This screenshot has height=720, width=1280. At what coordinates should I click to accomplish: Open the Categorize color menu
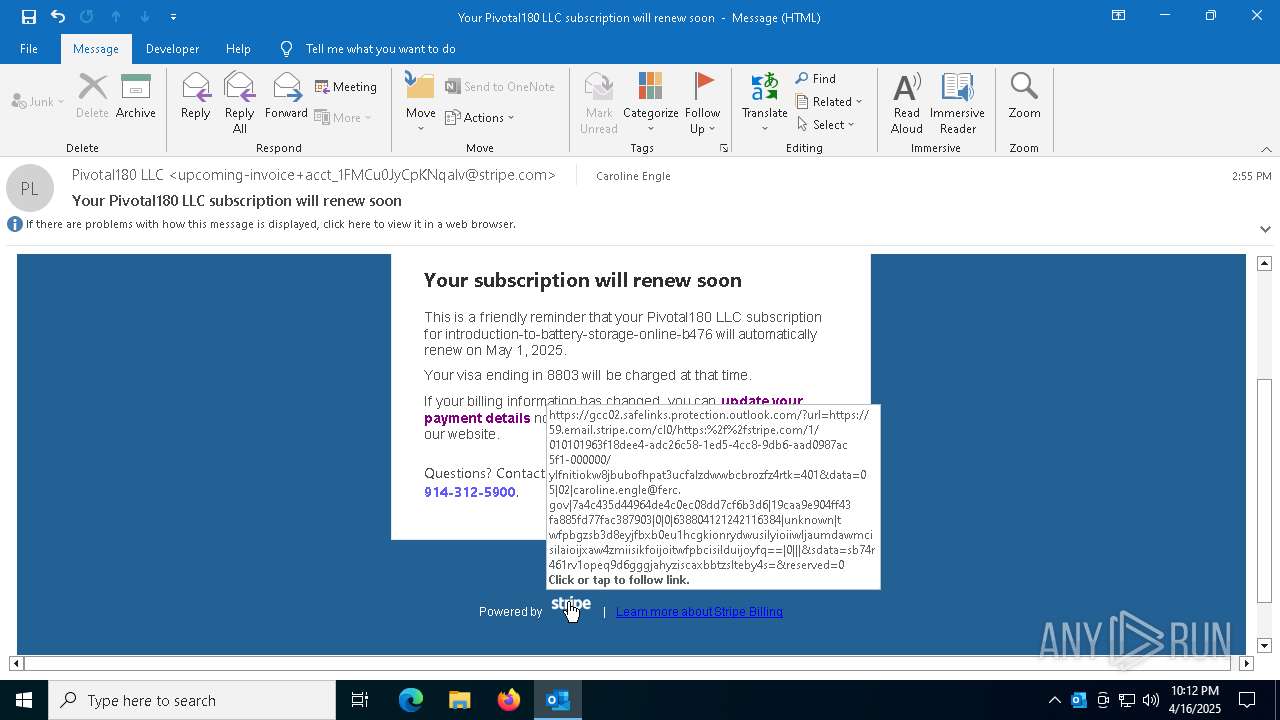651,103
